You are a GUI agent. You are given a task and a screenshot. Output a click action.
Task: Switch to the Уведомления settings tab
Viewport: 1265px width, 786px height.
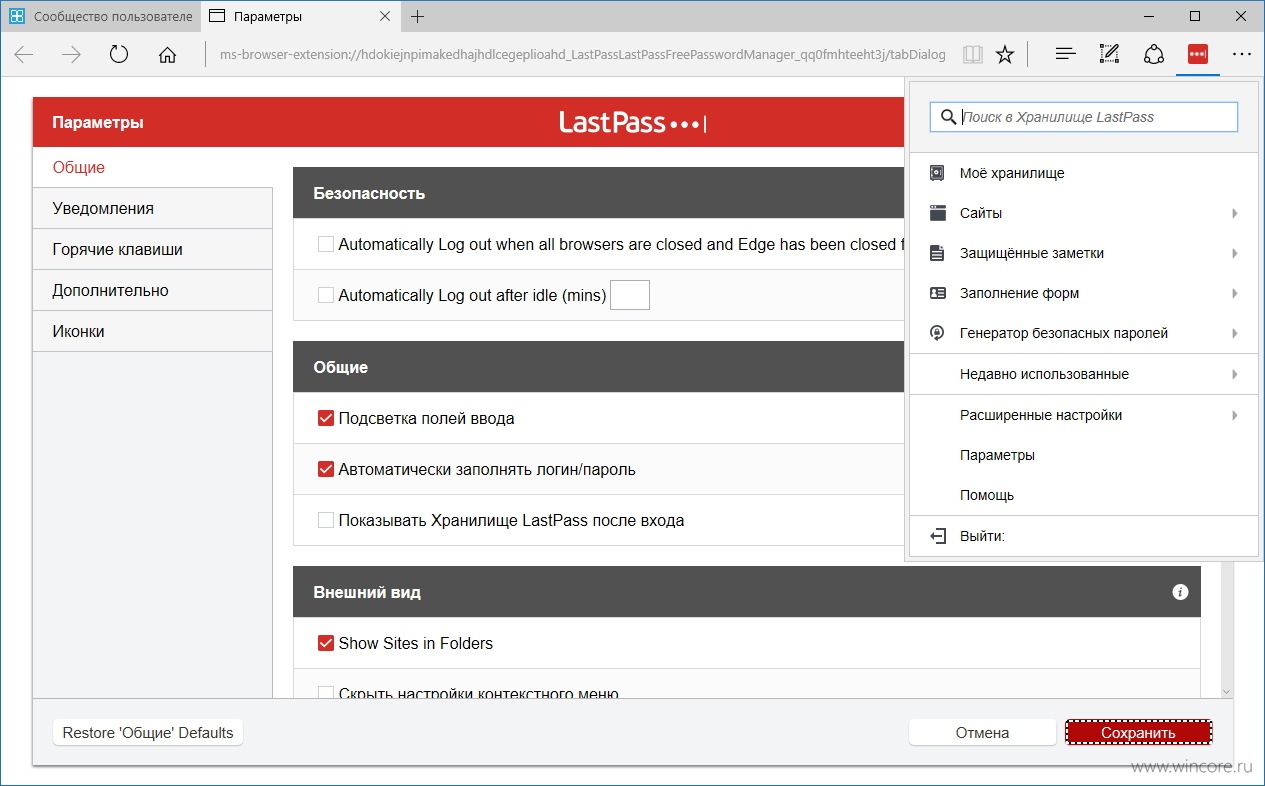[153, 208]
